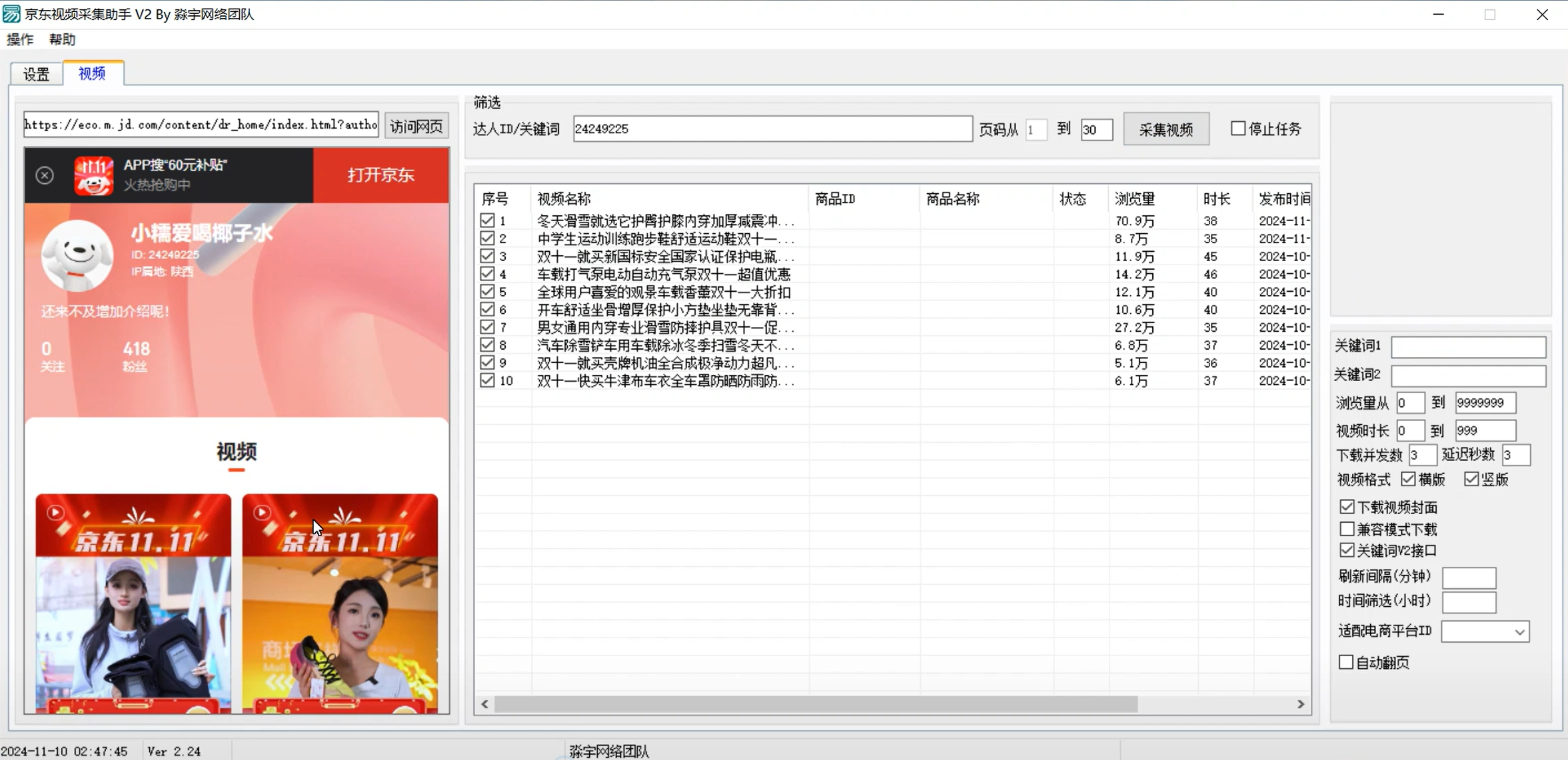Click the app logo in the title bar
This screenshot has height=760, width=1568.
pos(11,13)
